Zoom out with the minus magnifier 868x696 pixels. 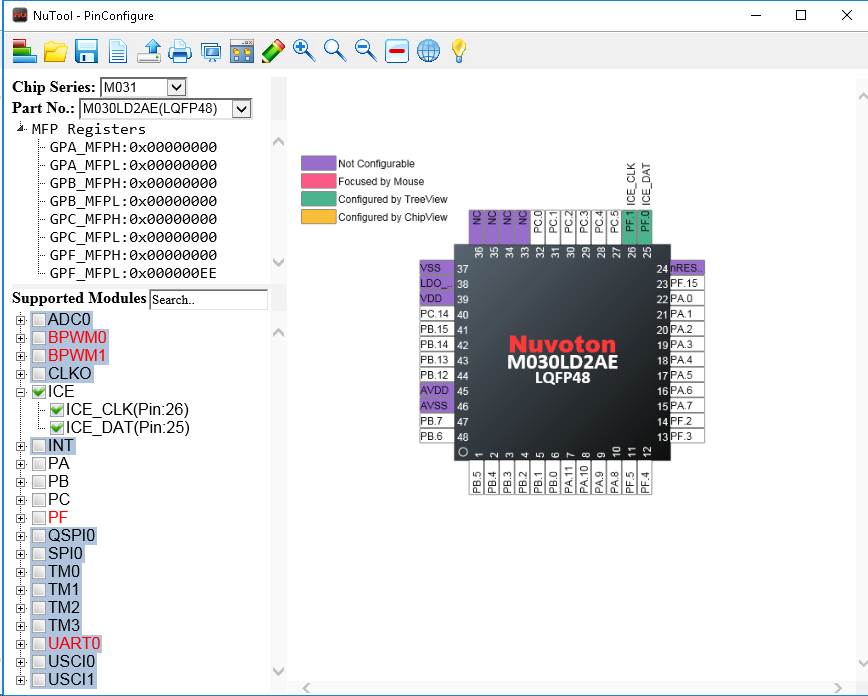pos(366,51)
